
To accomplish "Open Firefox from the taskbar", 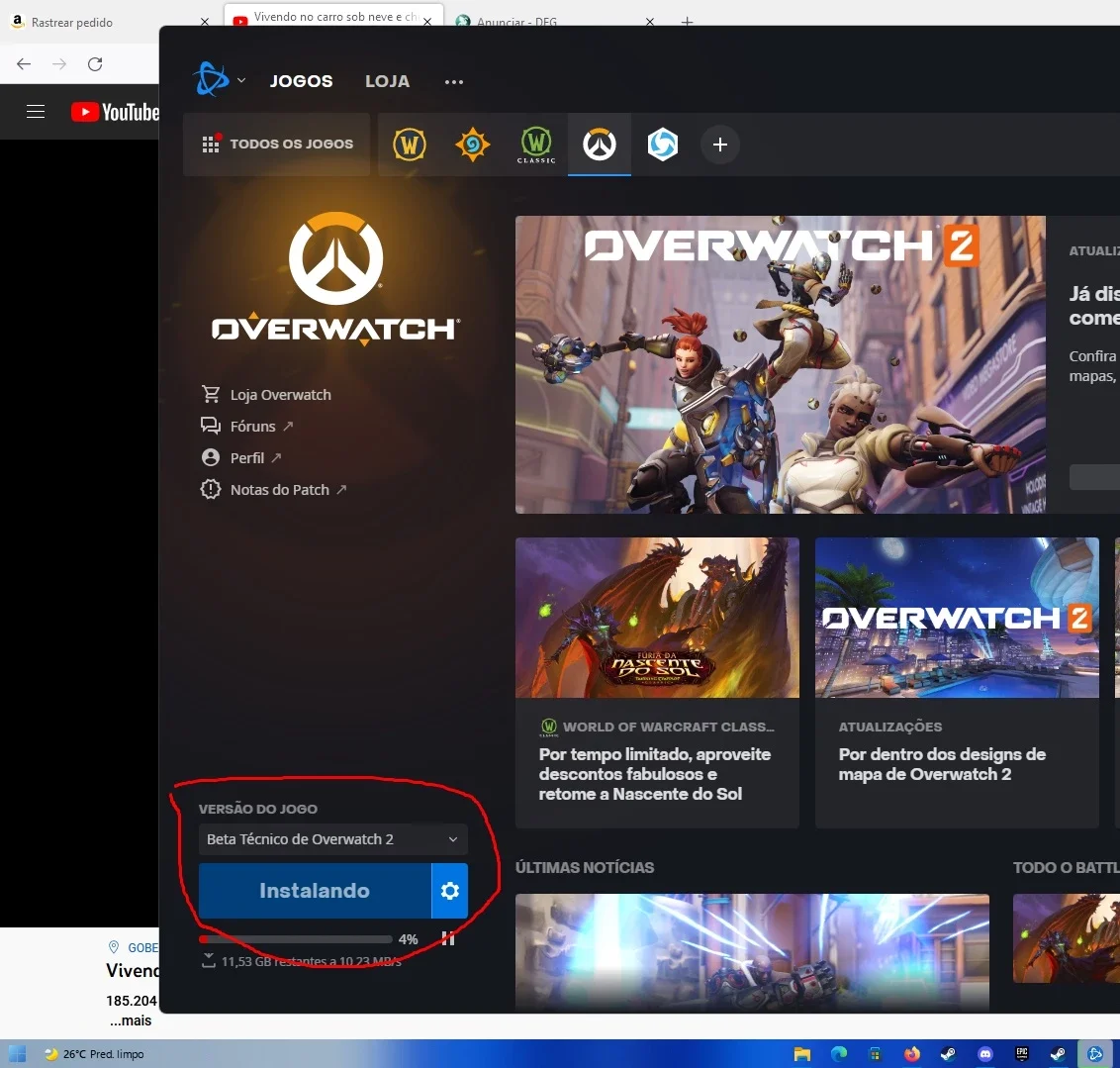I will (x=912, y=1054).
